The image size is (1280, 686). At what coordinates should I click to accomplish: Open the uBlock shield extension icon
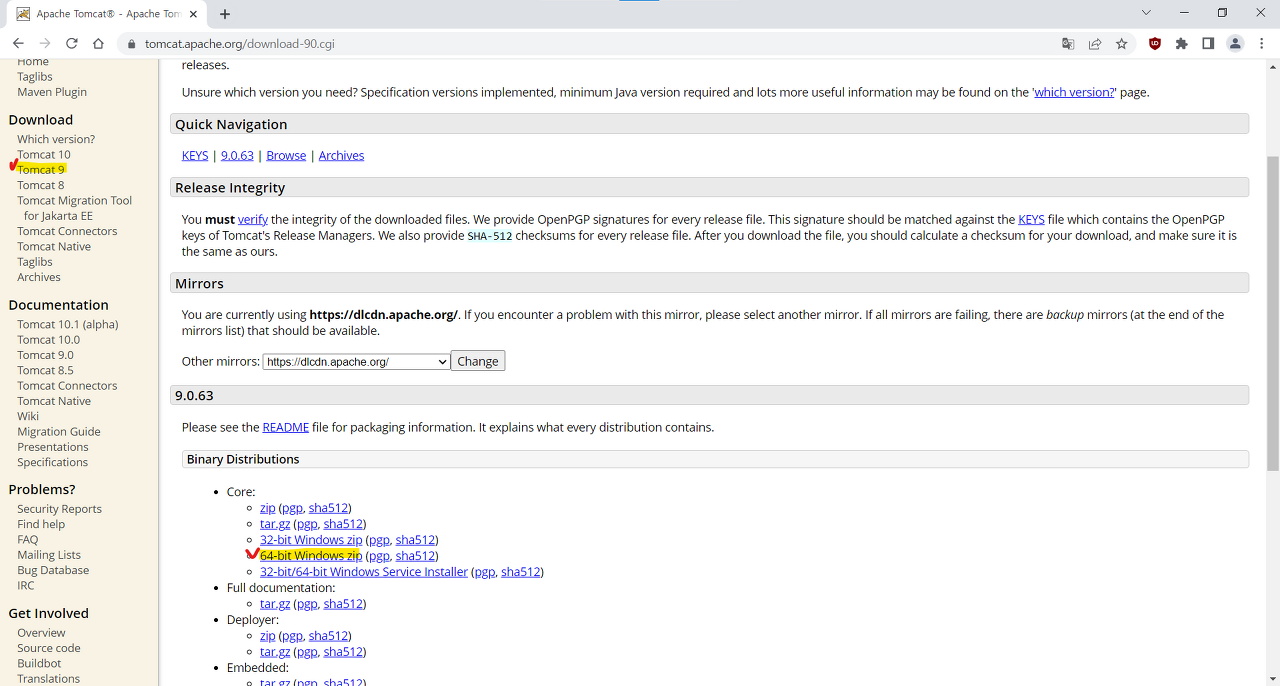[x=1155, y=43]
